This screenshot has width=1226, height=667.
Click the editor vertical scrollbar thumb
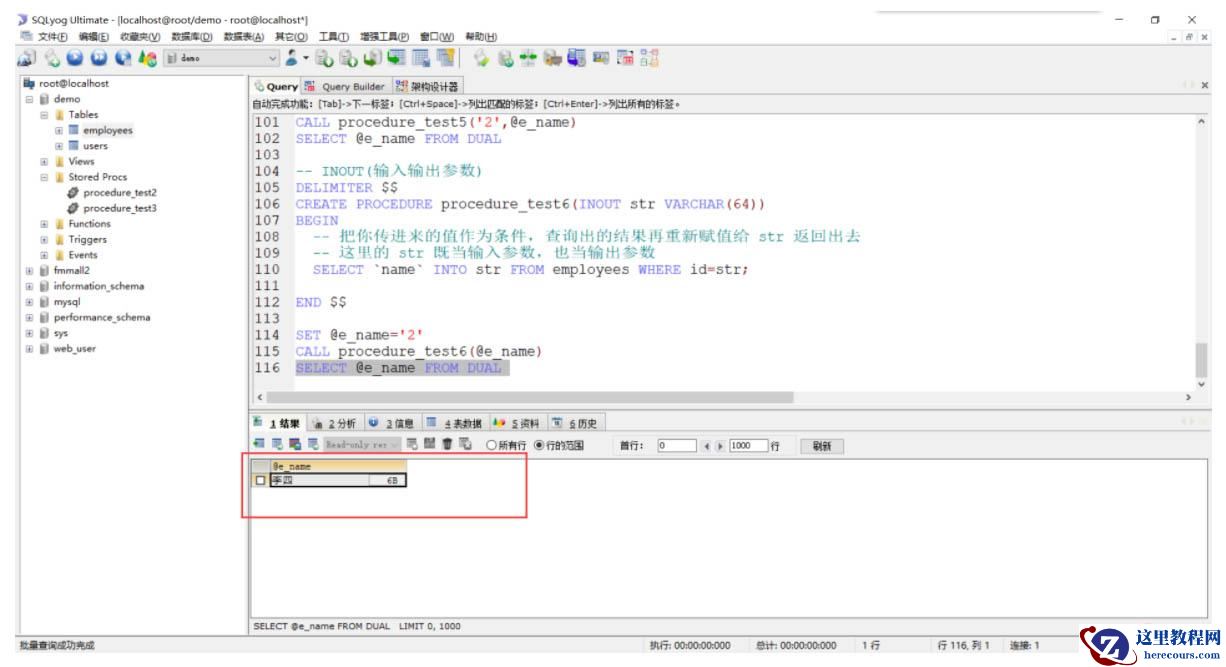[x=1201, y=359]
